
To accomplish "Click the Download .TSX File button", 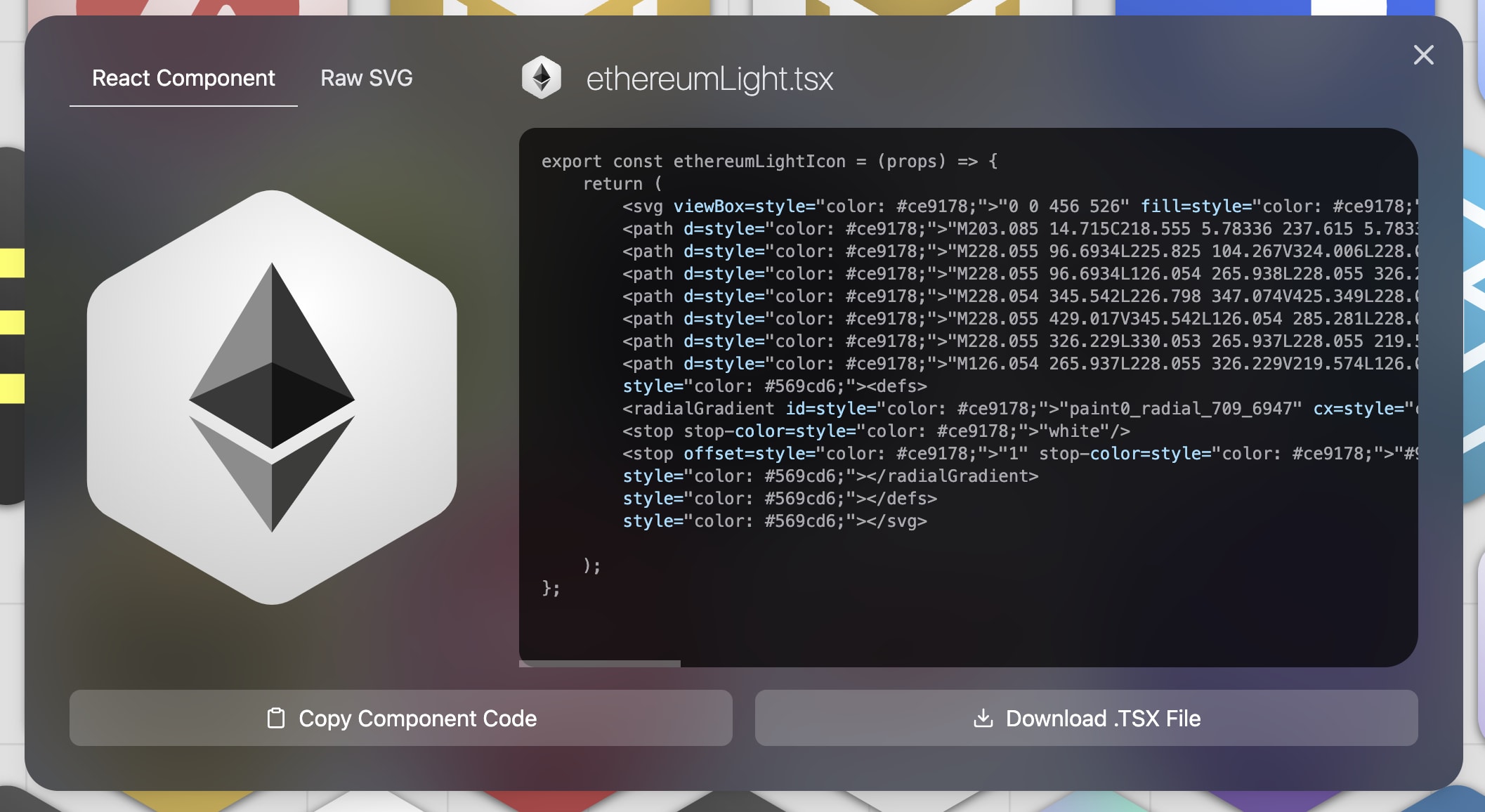I will click(1087, 719).
